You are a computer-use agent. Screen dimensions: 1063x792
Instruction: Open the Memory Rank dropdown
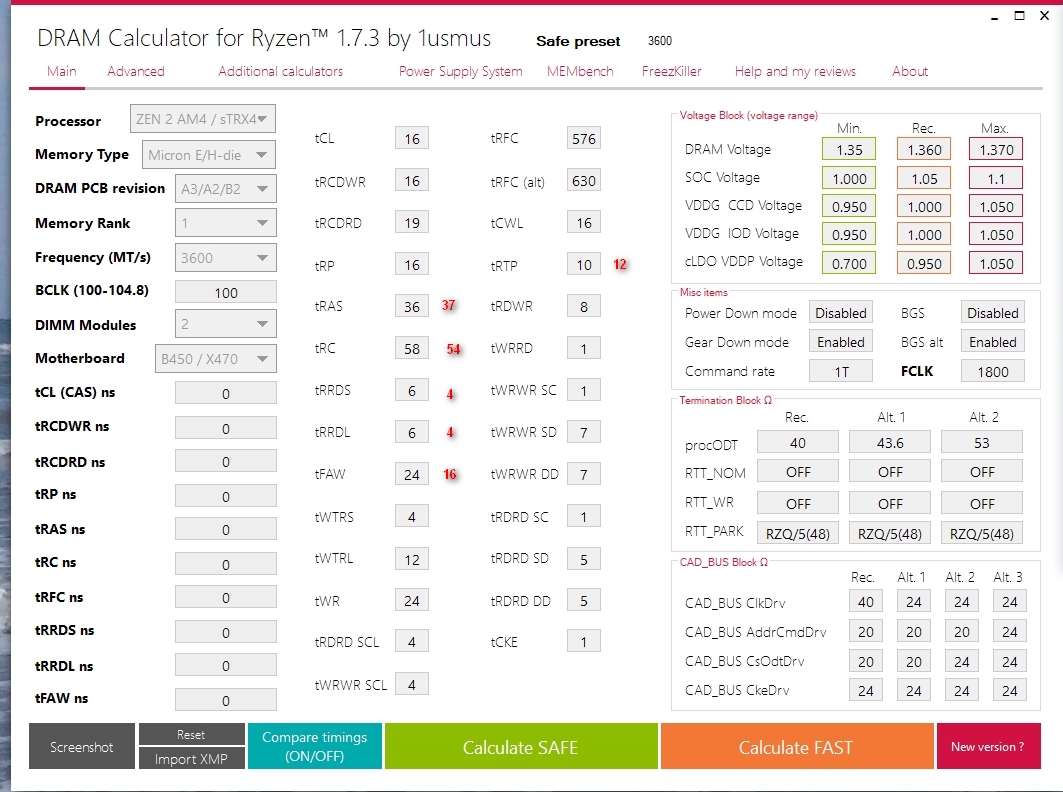pyautogui.click(x=225, y=223)
